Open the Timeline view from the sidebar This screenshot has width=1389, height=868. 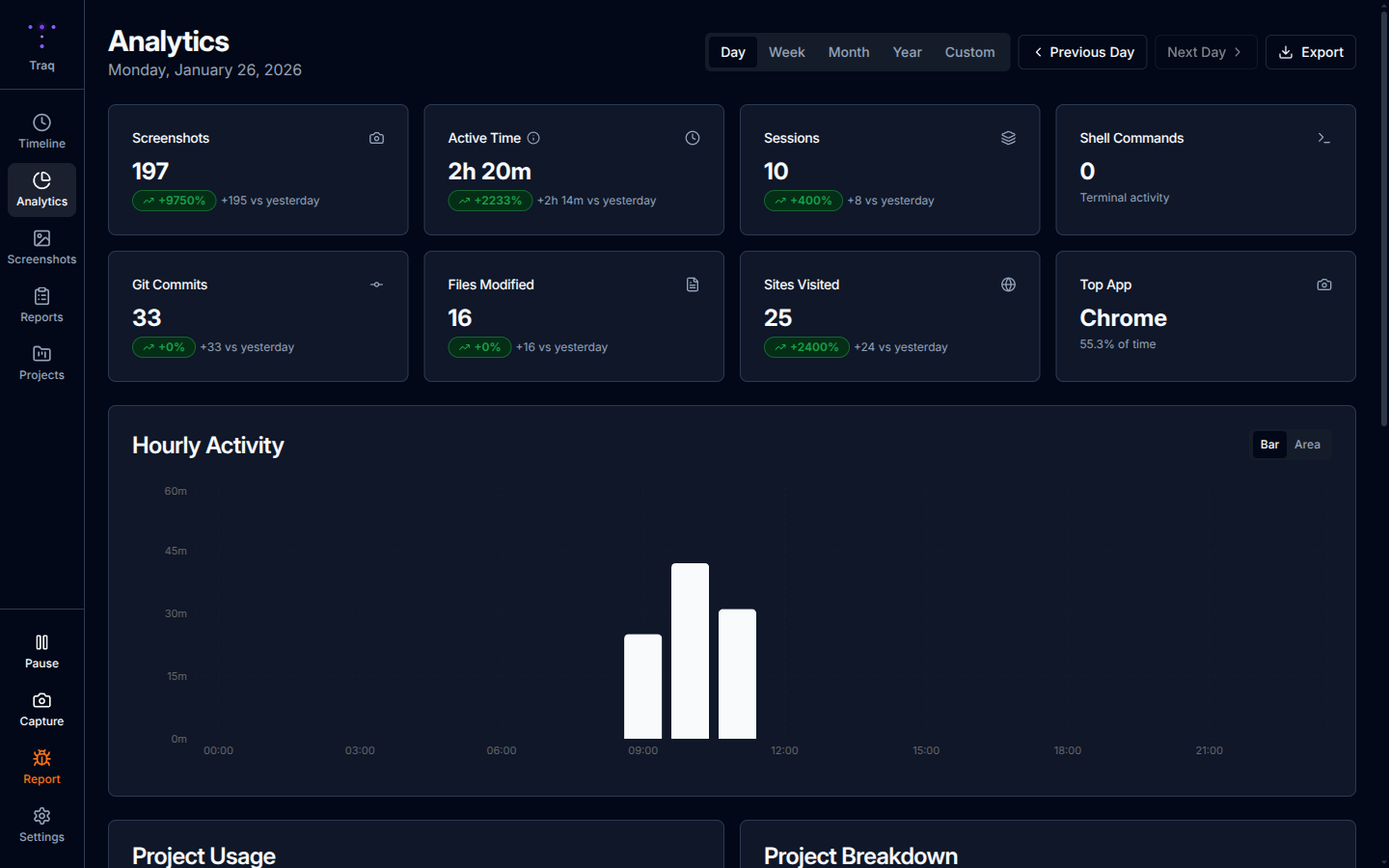41,130
